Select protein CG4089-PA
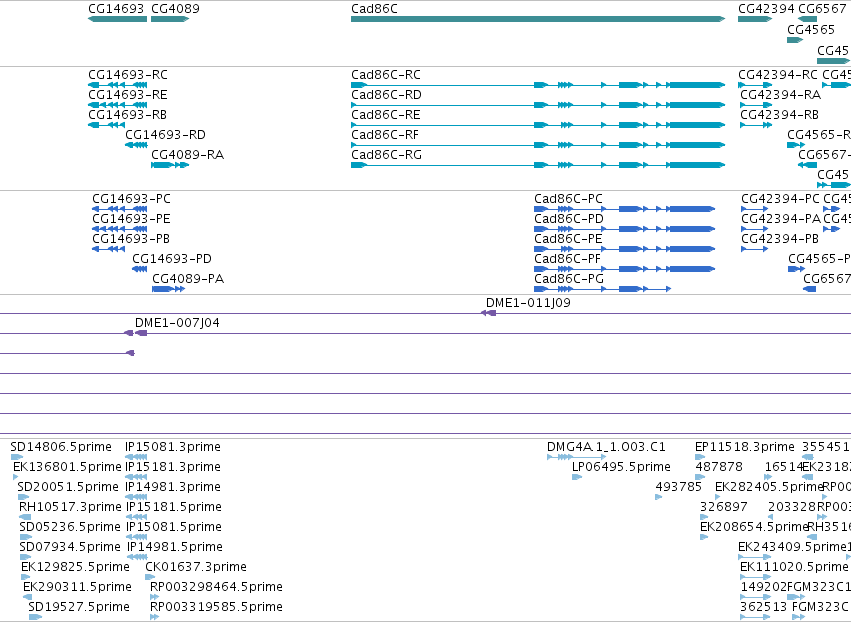 [168, 289]
